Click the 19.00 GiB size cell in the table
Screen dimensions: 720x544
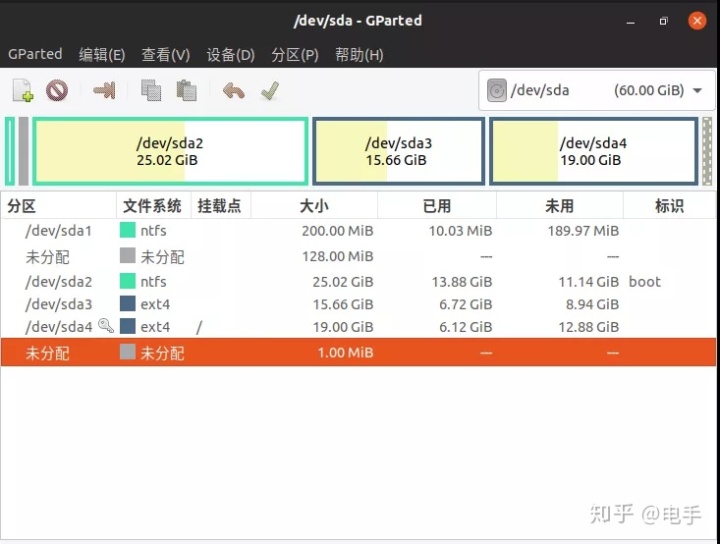point(343,327)
